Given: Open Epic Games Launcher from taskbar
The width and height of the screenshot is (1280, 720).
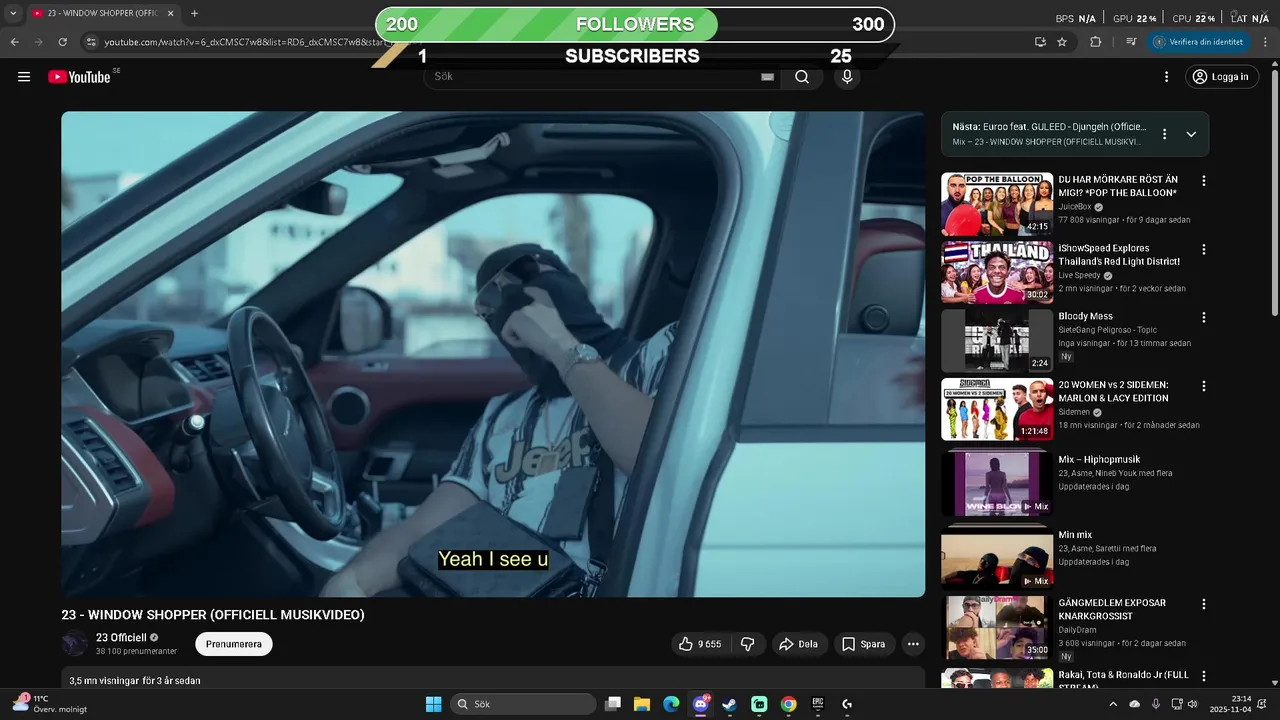Looking at the screenshot, I should click(817, 704).
